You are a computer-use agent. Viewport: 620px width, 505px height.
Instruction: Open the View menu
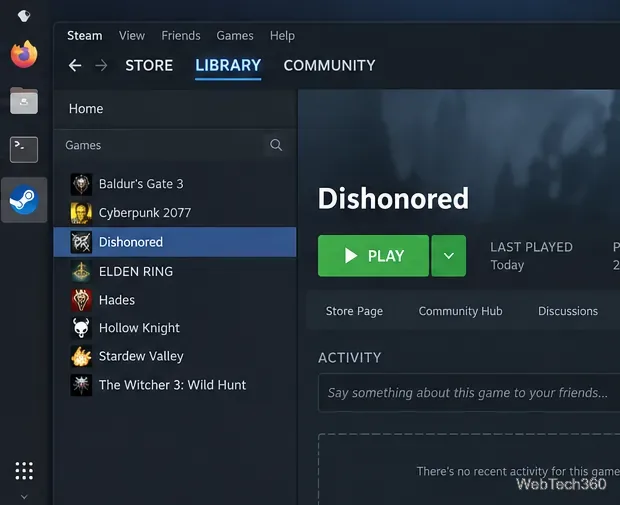[132, 36]
